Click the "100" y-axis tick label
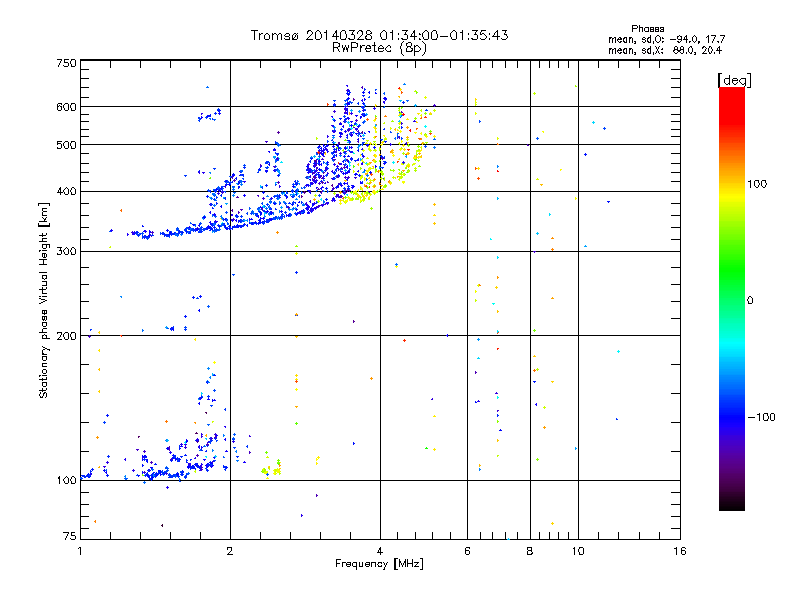Screen dimensions: 800x600 point(67,481)
